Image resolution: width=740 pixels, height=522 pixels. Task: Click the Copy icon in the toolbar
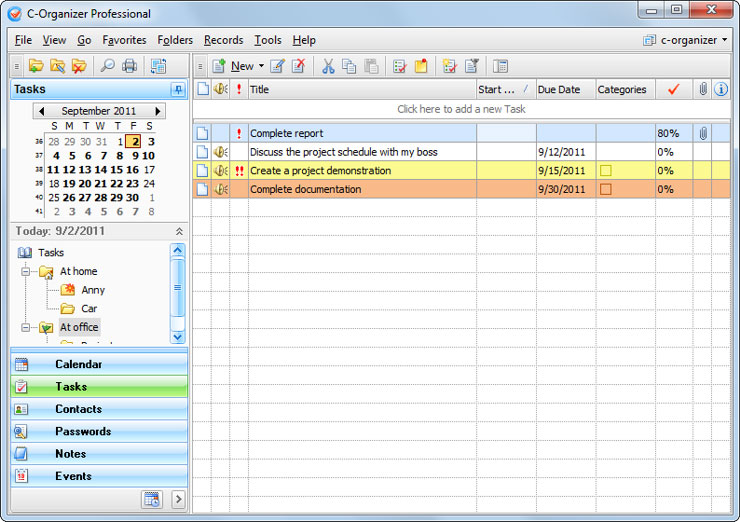349,66
